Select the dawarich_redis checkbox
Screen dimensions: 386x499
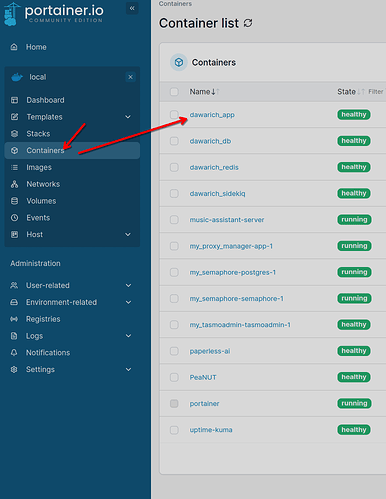point(174,167)
